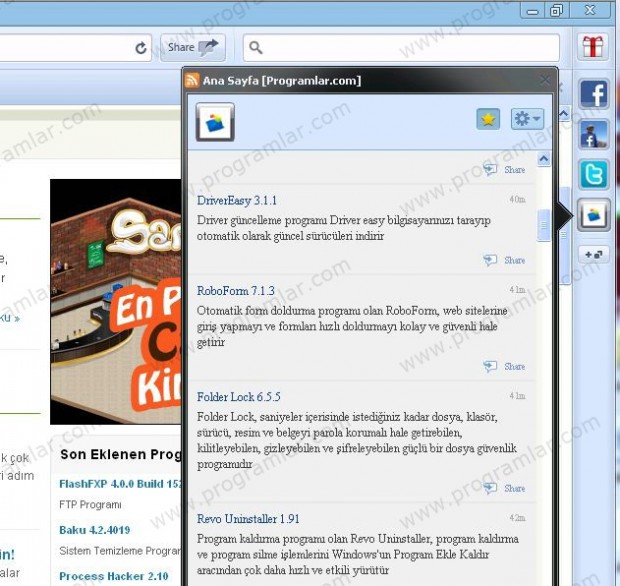
Task: Click the feed panel scrollbar thumb
Action: [x=544, y=225]
